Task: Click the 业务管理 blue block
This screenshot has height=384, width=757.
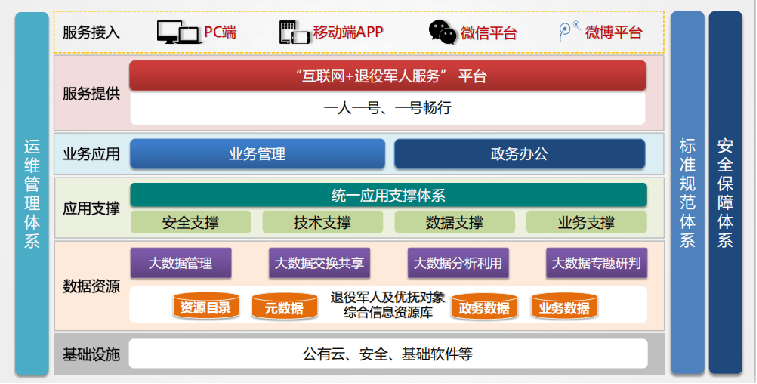Action: click(x=257, y=154)
